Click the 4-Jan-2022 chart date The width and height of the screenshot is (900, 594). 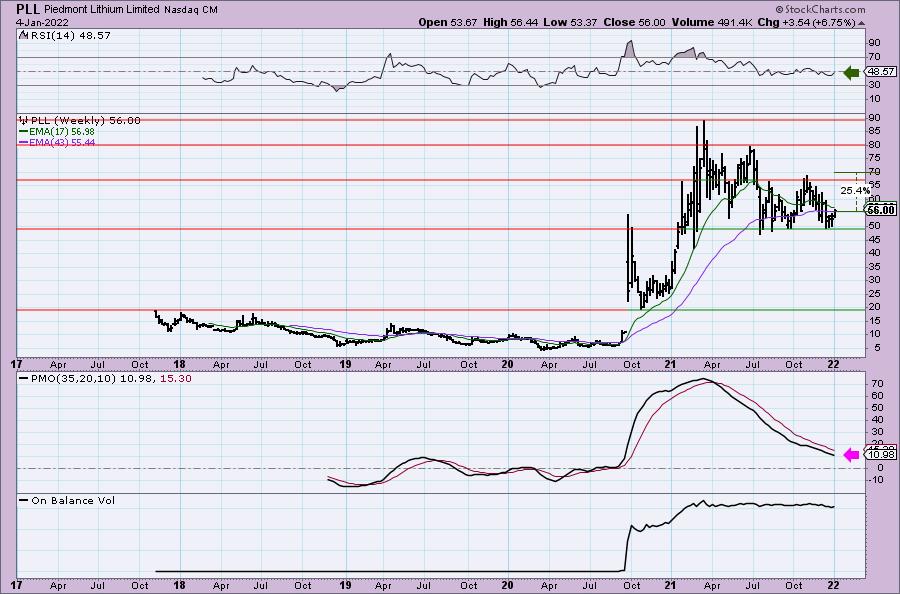42,22
